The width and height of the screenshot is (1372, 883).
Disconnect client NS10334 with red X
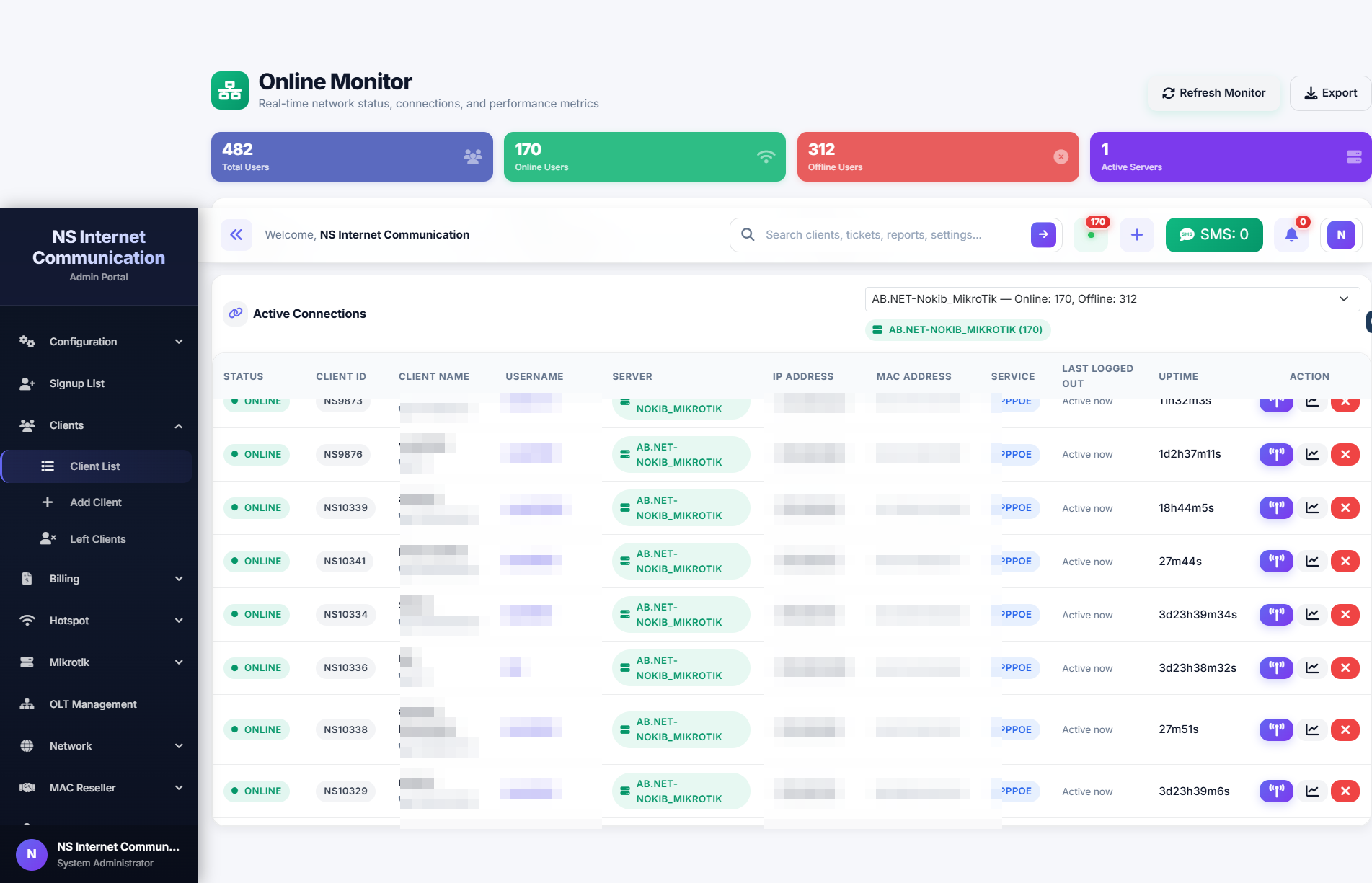click(x=1345, y=614)
